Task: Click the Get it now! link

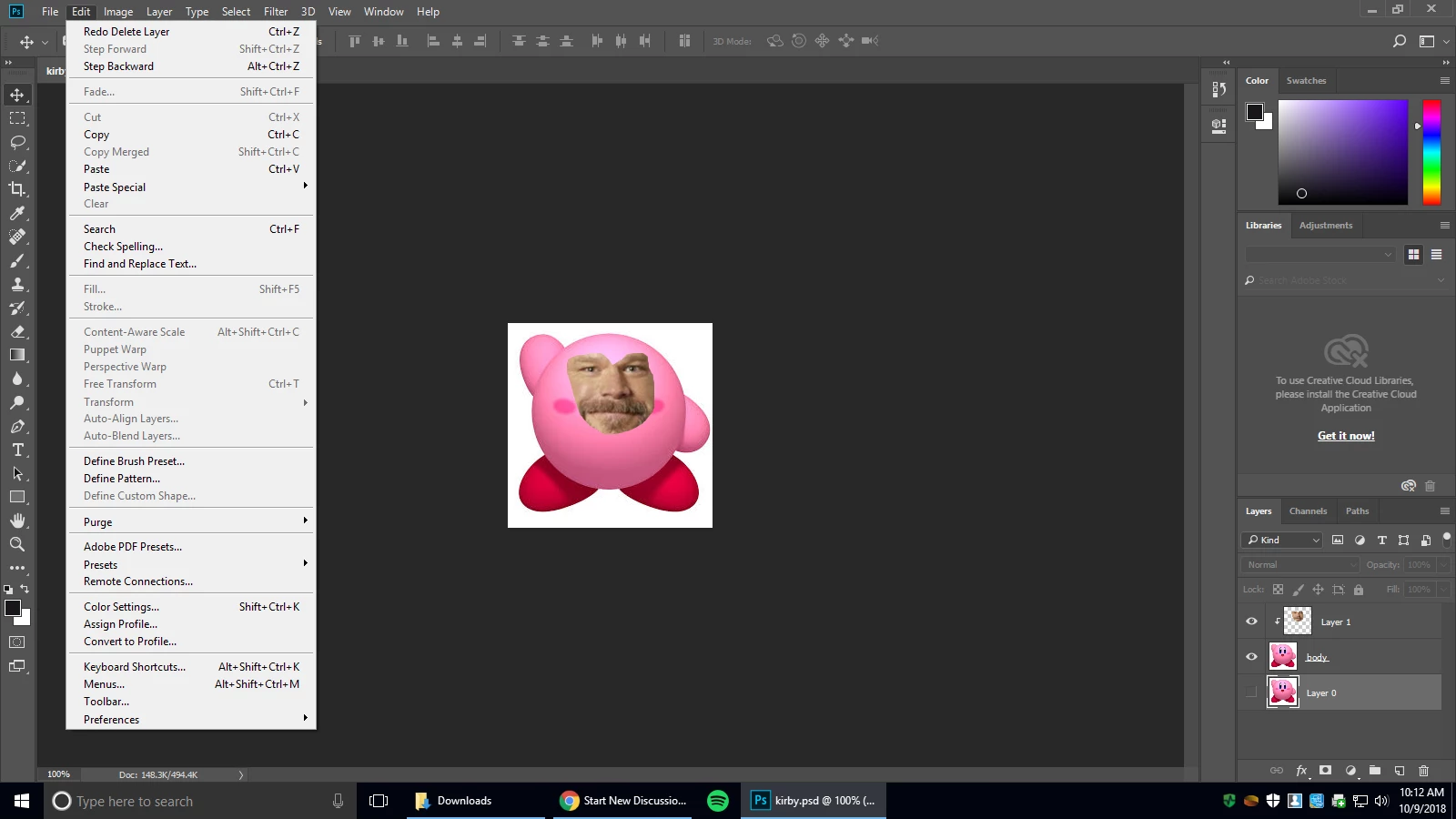Action: [x=1346, y=436]
